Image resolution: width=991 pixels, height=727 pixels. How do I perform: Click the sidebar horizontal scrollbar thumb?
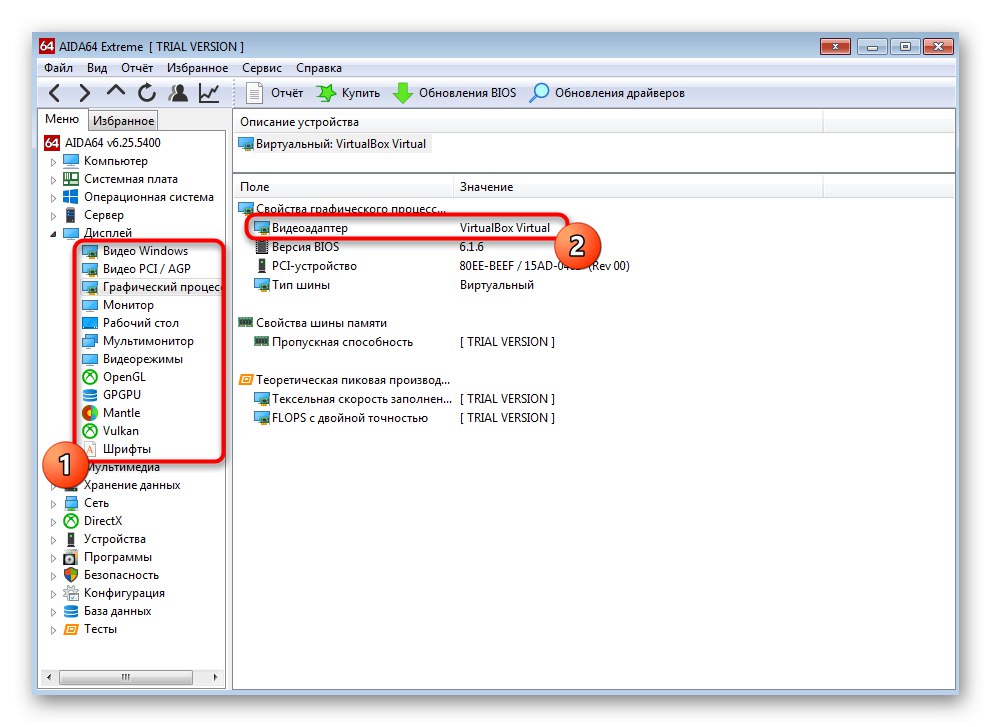(x=126, y=677)
